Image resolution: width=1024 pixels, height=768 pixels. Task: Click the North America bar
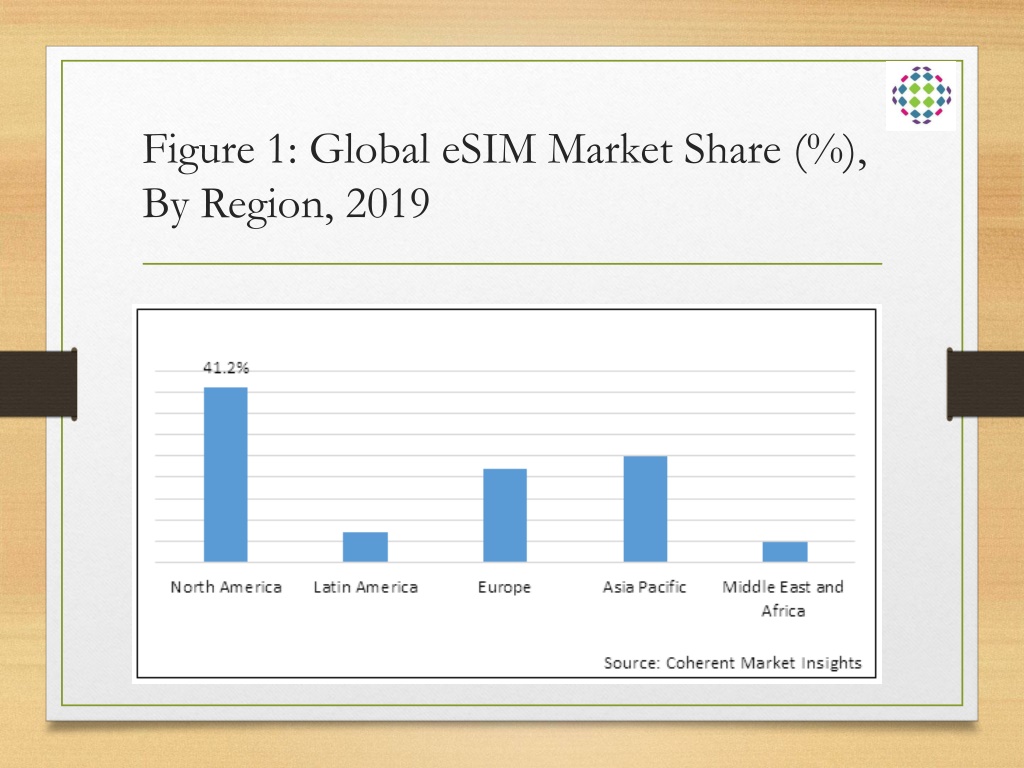coord(226,475)
